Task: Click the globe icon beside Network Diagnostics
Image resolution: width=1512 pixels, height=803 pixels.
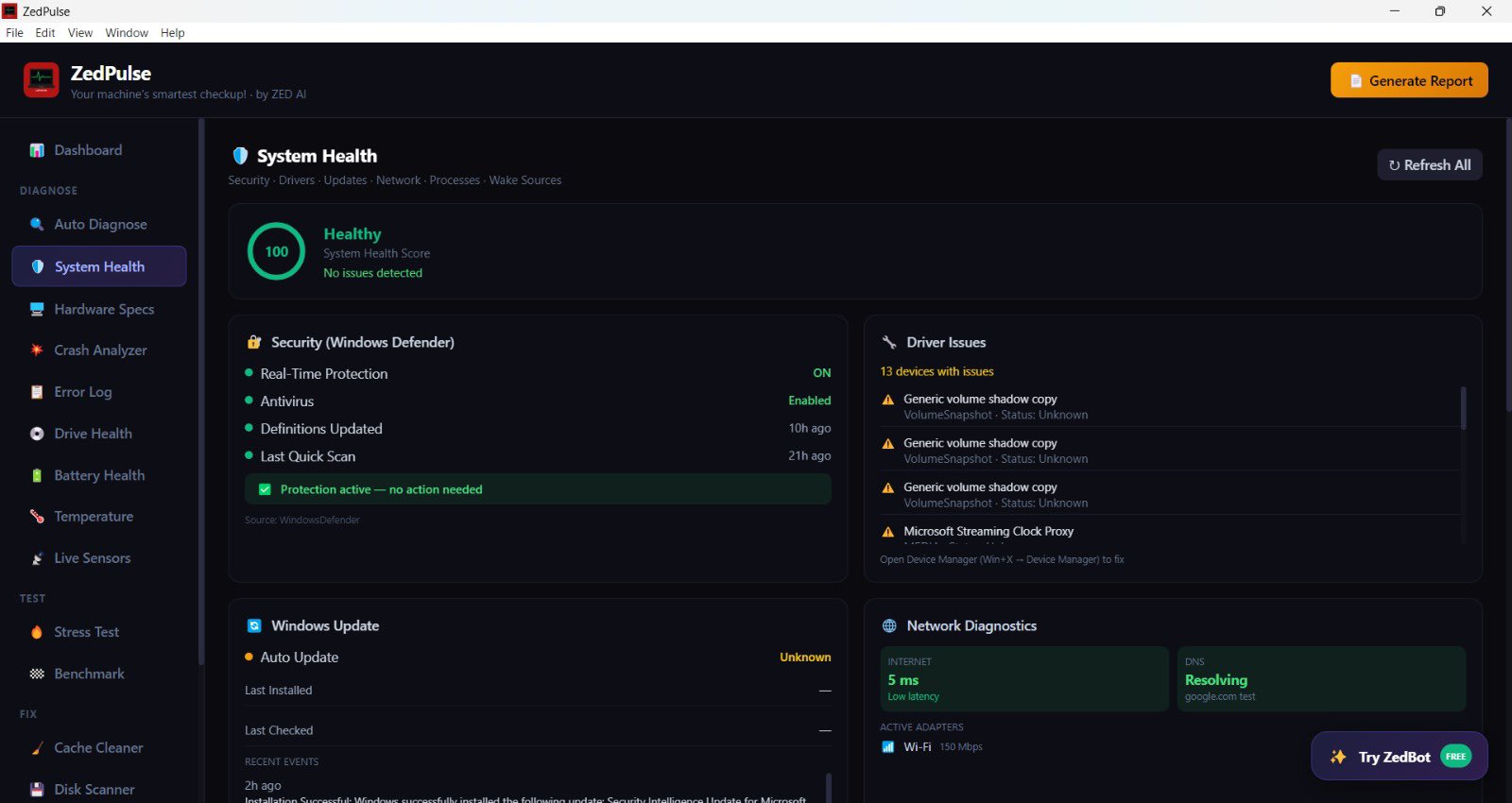Action: (x=889, y=625)
